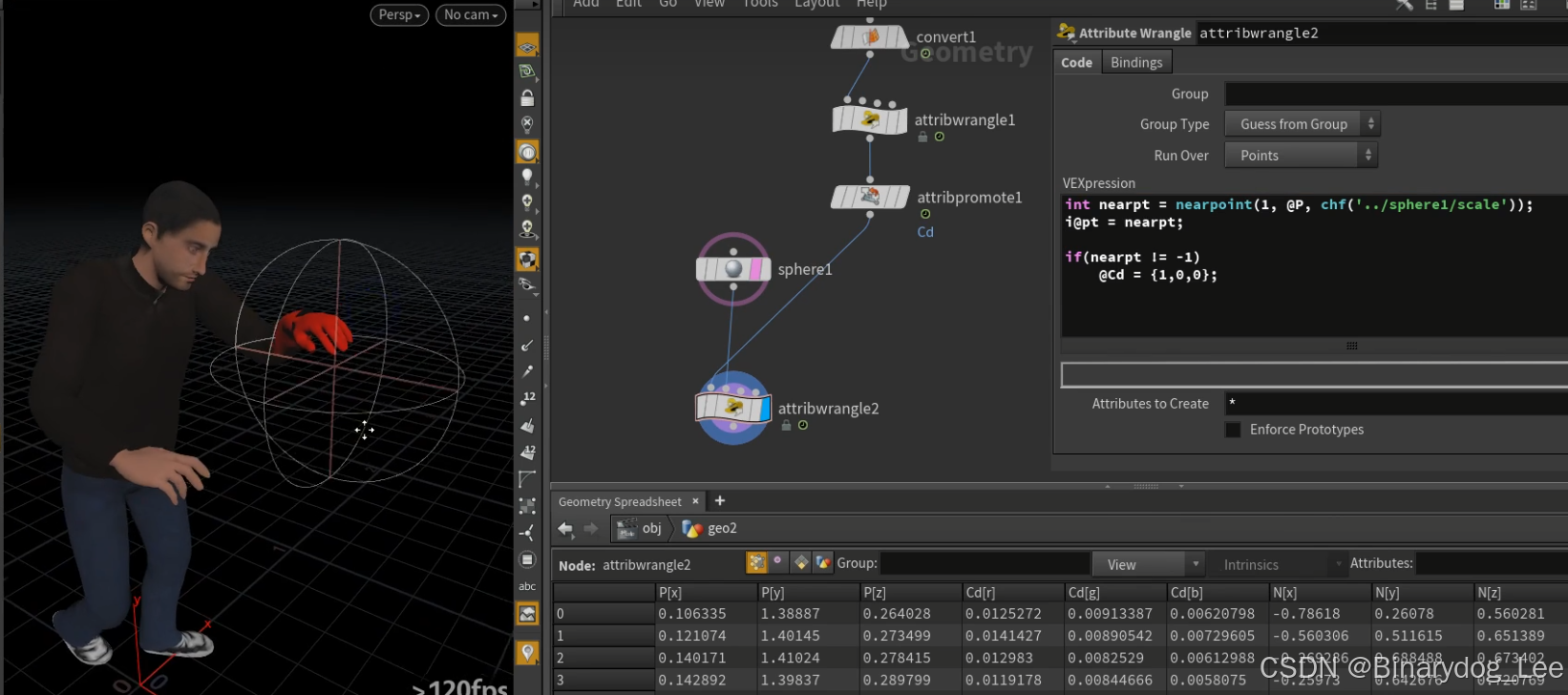Navigate to obj in the path bar
This screenshot has width=1568, height=695.
(x=641, y=528)
